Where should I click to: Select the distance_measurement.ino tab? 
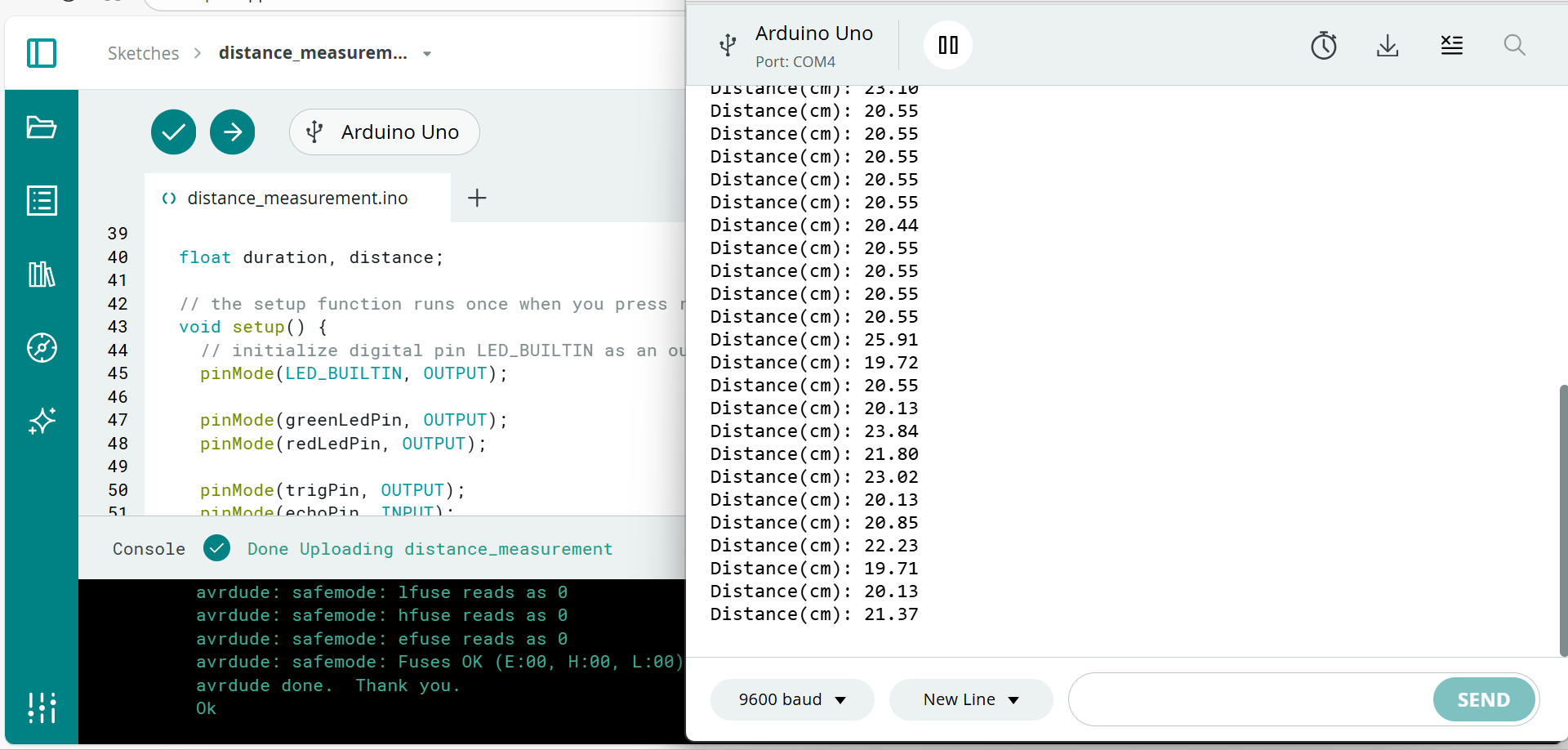click(x=296, y=197)
